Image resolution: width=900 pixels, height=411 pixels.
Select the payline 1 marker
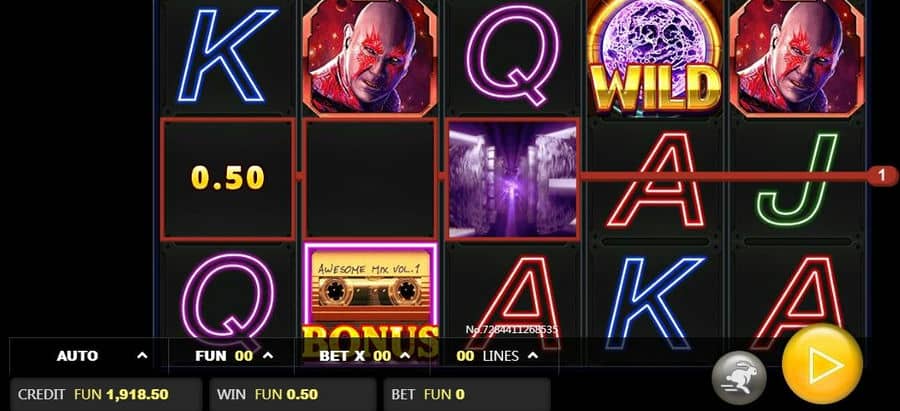point(883,175)
